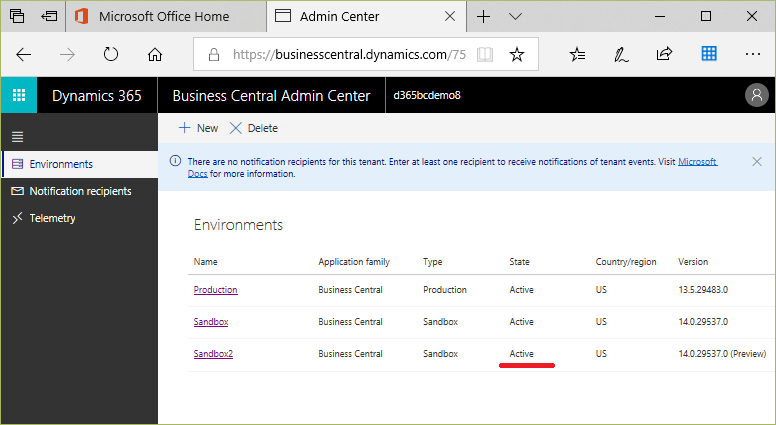This screenshot has width=776, height=425.
Task: Refresh the Admin Center page
Action: [111, 54]
